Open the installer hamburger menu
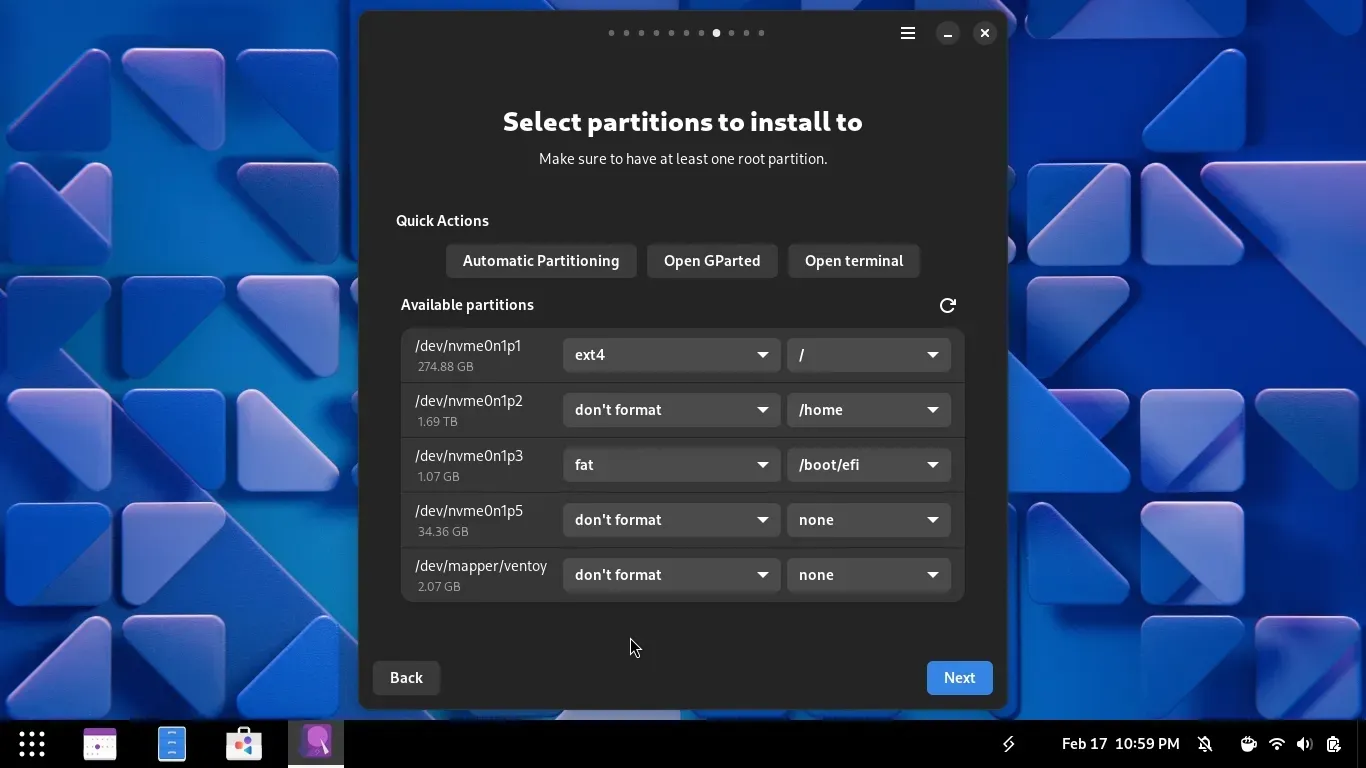The width and height of the screenshot is (1366, 768). 908,33
